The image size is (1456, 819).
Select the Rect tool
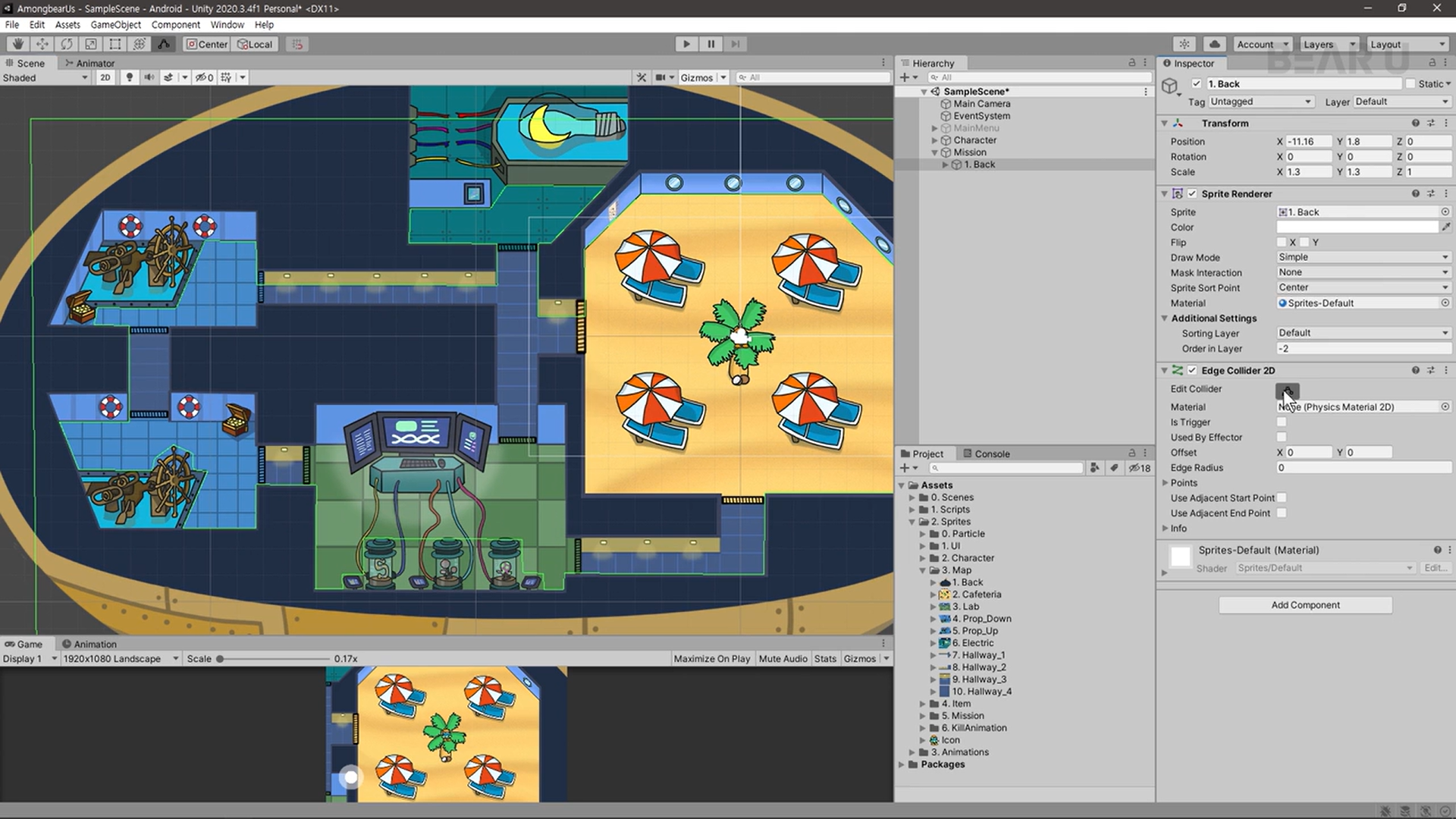tap(115, 44)
